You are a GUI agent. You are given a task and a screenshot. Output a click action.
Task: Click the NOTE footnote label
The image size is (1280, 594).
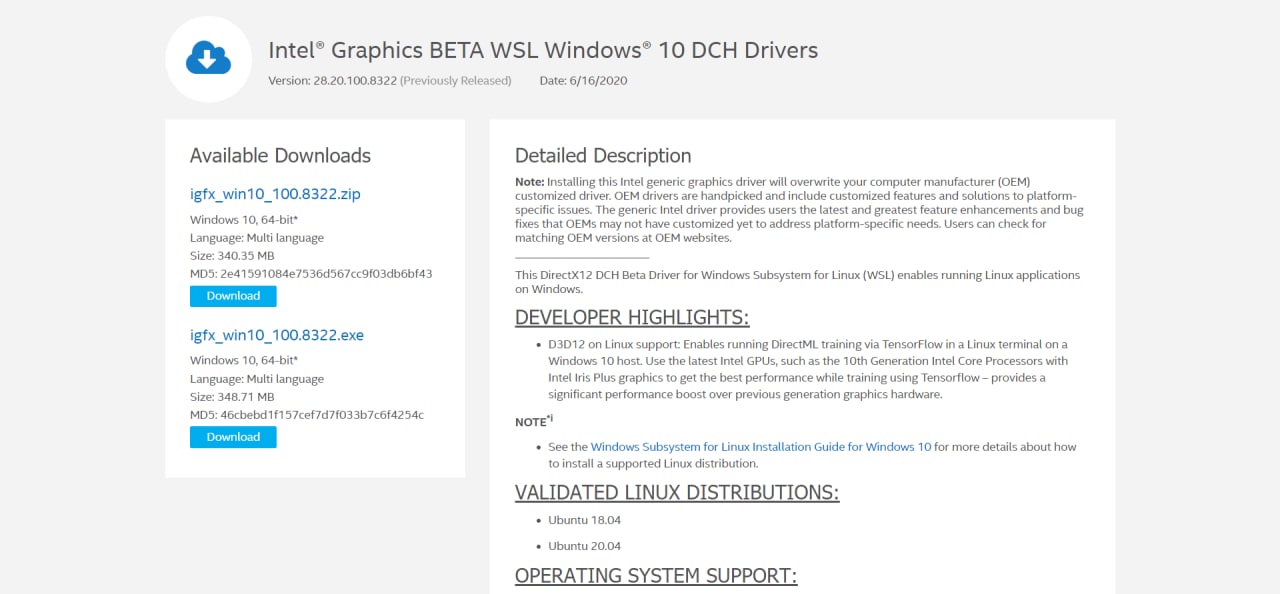[x=534, y=421]
